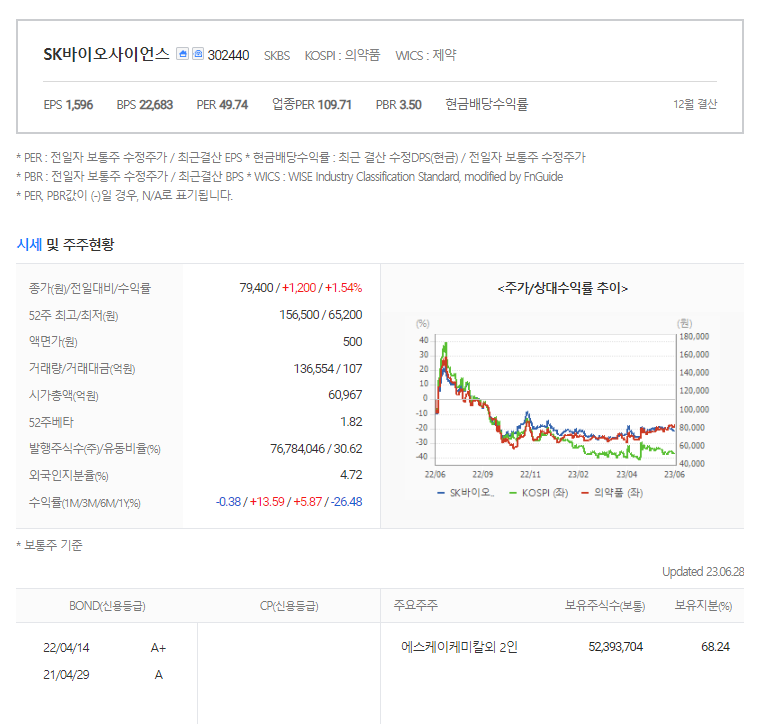This screenshot has width=759, height=724.
Task: Toggle the SK바이오 blue legend entry
Action: pos(466,493)
